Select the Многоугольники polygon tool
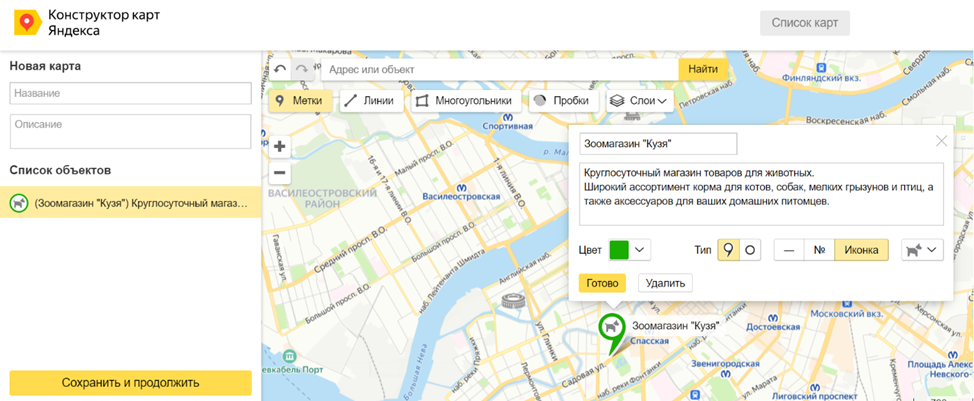This screenshot has width=974, height=401. [x=465, y=101]
